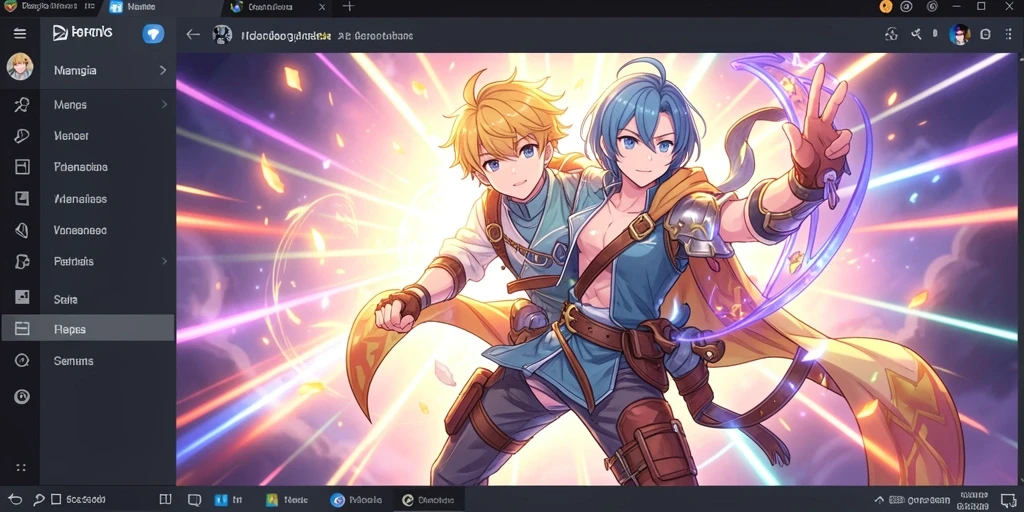Click the back arrow beside the title
Viewport: 1024px width, 512px height.
193,35
